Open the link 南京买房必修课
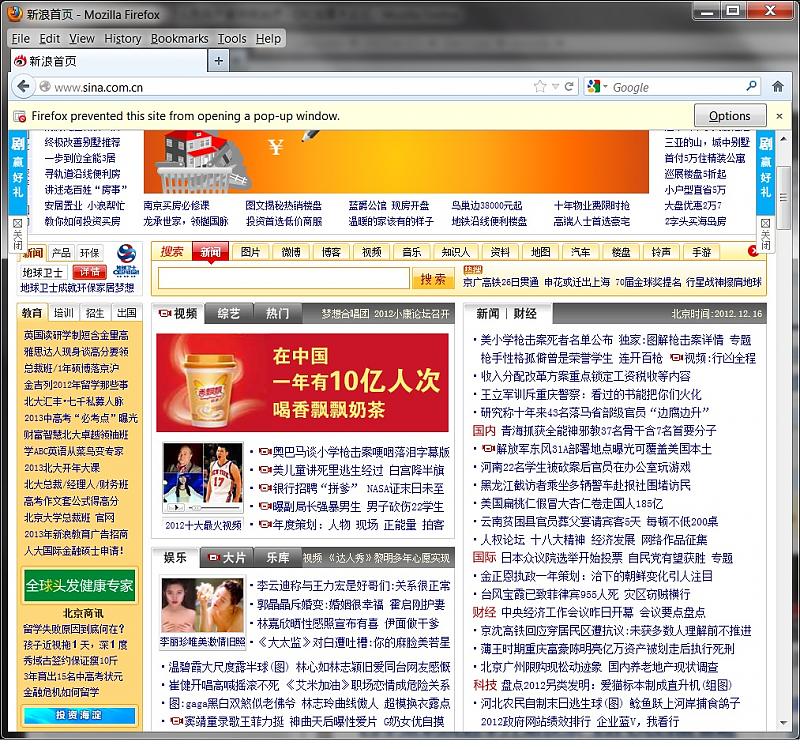The height and width of the screenshot is (749, 800). [177, 206]
